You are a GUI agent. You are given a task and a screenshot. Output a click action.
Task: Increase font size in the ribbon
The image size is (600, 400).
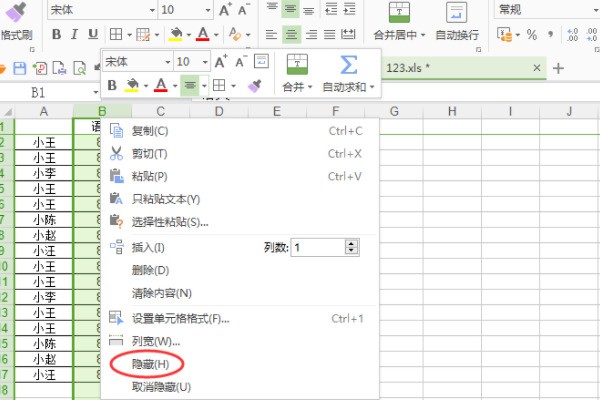(x=225, y=10)
